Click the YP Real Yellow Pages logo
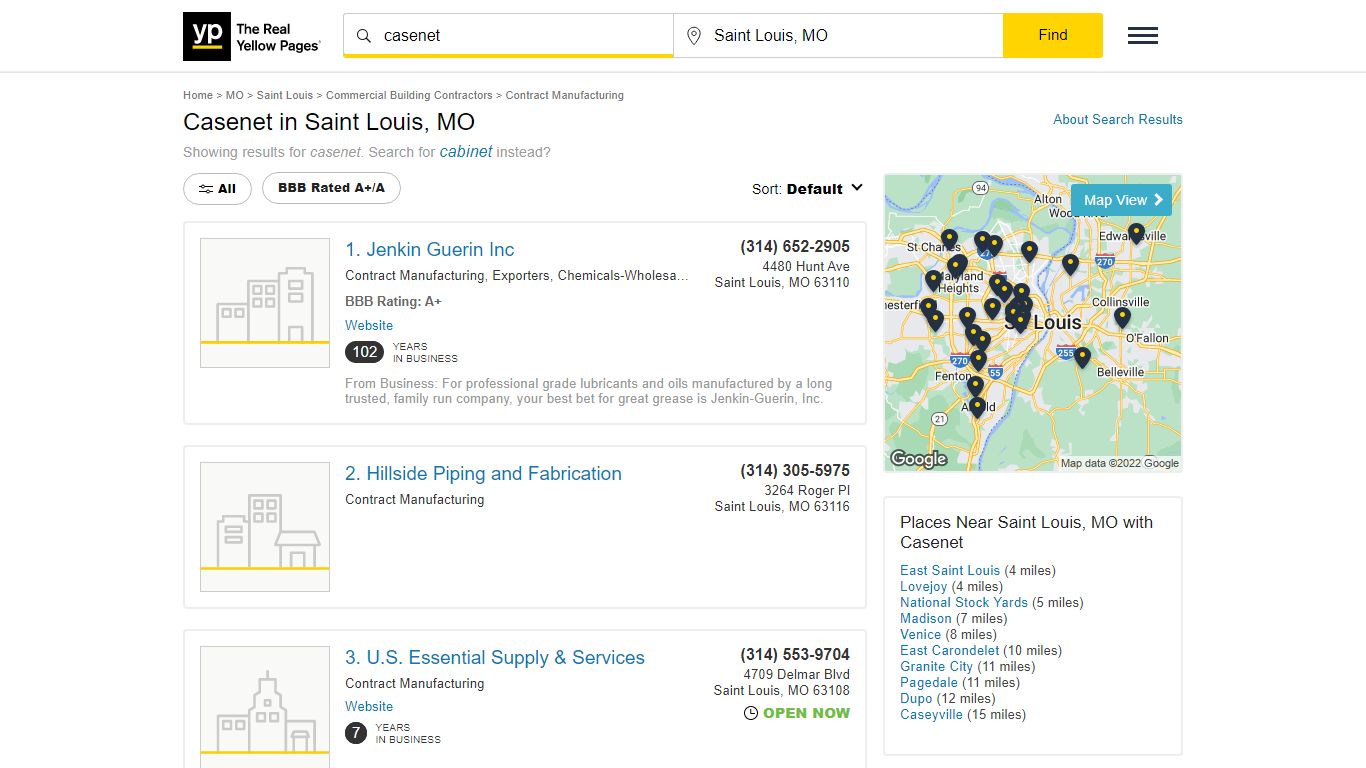 252,37
